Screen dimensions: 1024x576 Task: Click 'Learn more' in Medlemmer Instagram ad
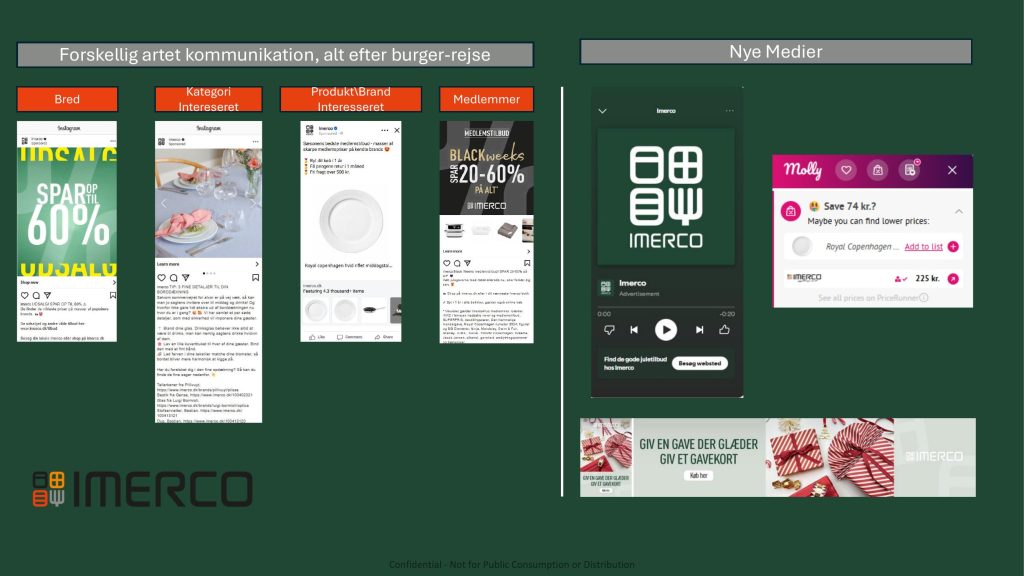point(452,251)
